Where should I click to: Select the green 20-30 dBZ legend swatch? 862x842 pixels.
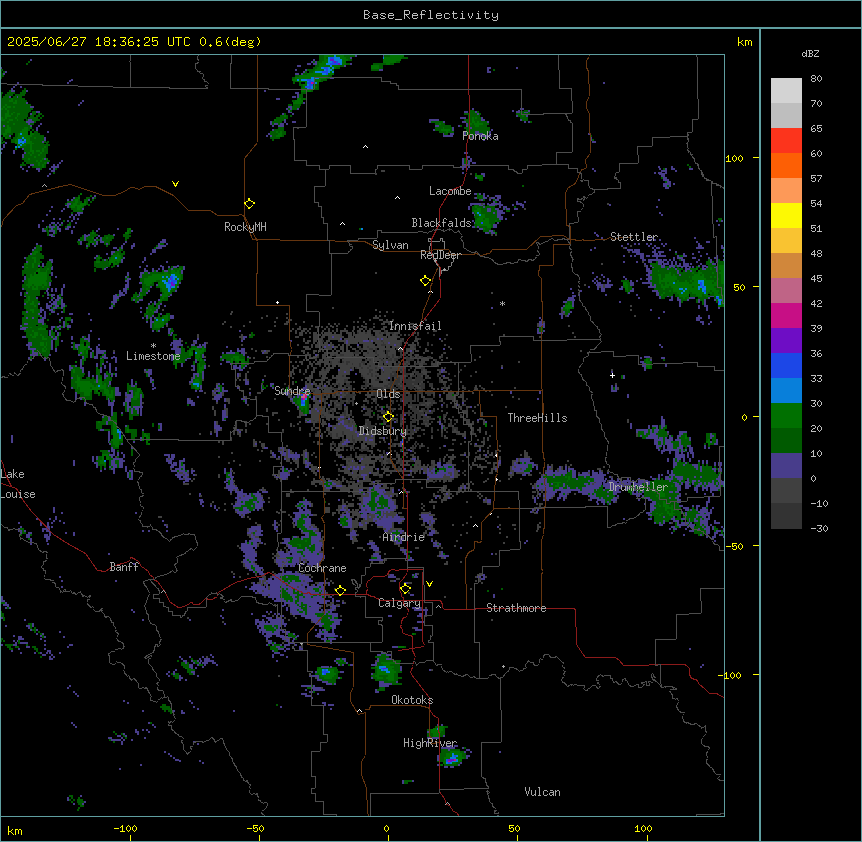[786, 416]
